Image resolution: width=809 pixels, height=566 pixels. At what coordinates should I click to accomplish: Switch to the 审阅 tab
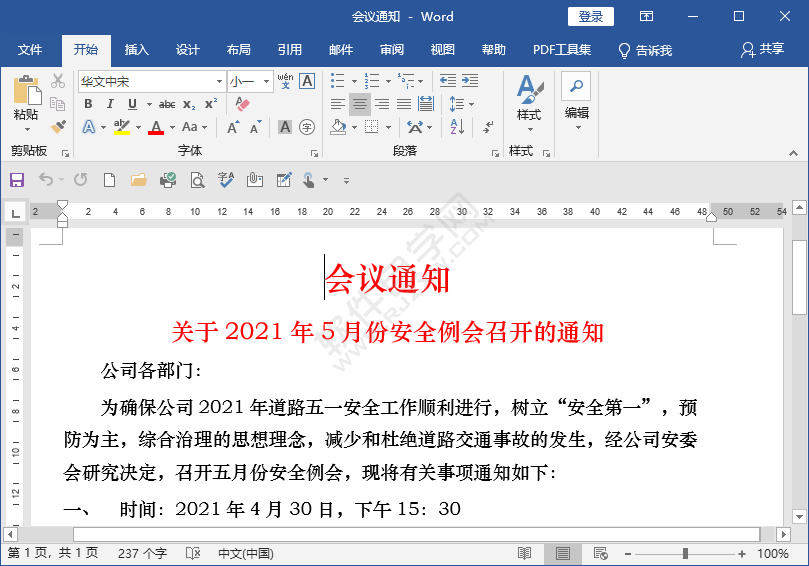click(x=392, y=50)
